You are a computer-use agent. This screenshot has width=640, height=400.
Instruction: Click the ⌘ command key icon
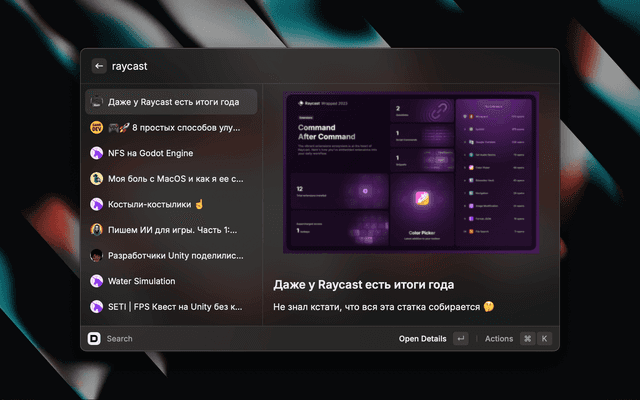(527, 339)
